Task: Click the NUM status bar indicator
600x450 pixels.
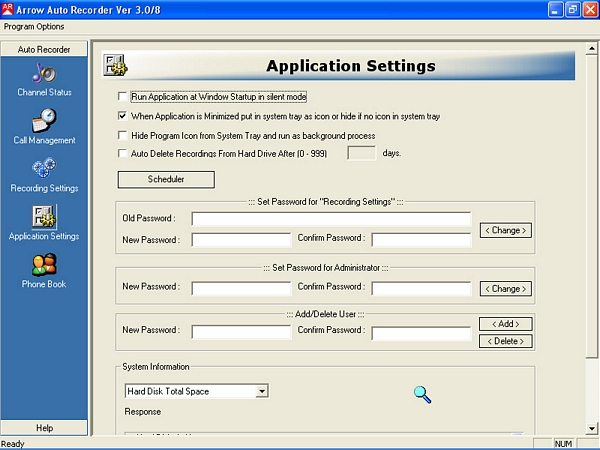Action: click(563, 444)
